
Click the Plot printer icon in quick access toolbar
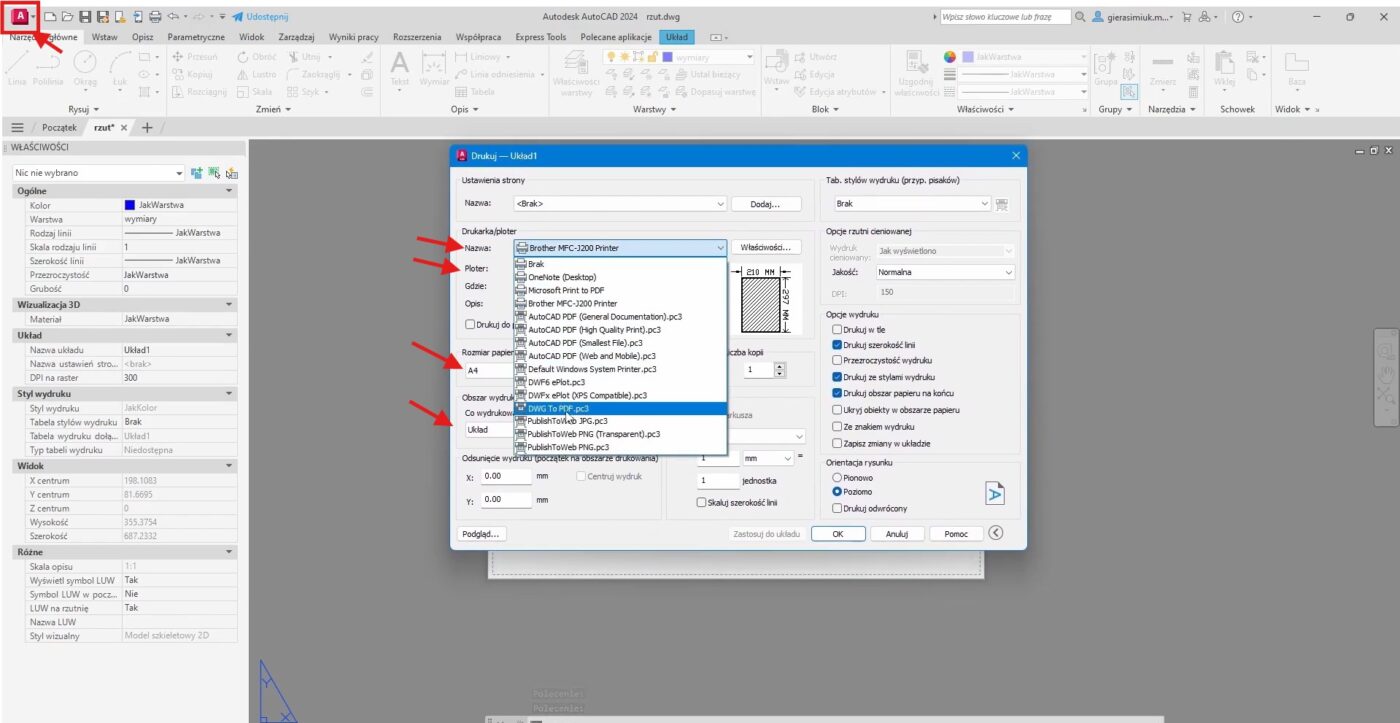click(x=154, y=17)
